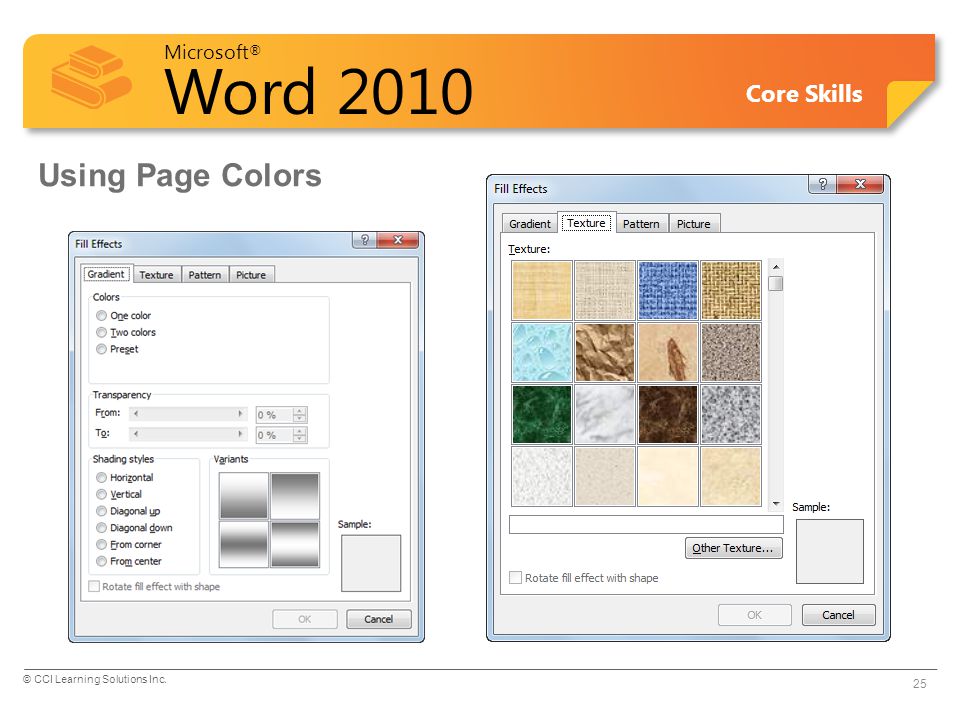The height and width of the screenshot is (720, 960).
Task: Click the Word 2010 books logo icon
Action: point(91,77)
